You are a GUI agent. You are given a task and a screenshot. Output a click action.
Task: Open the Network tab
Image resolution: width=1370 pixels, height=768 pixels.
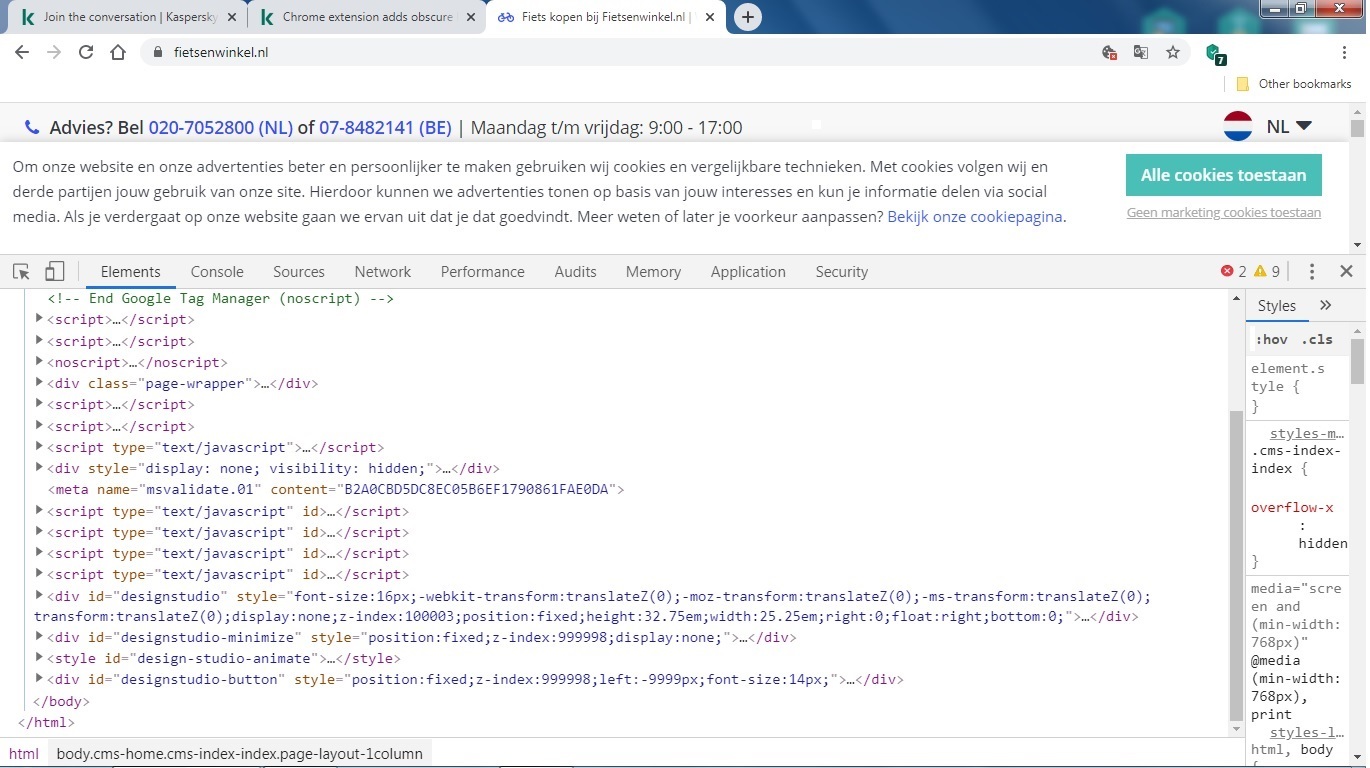coord(382,271)
